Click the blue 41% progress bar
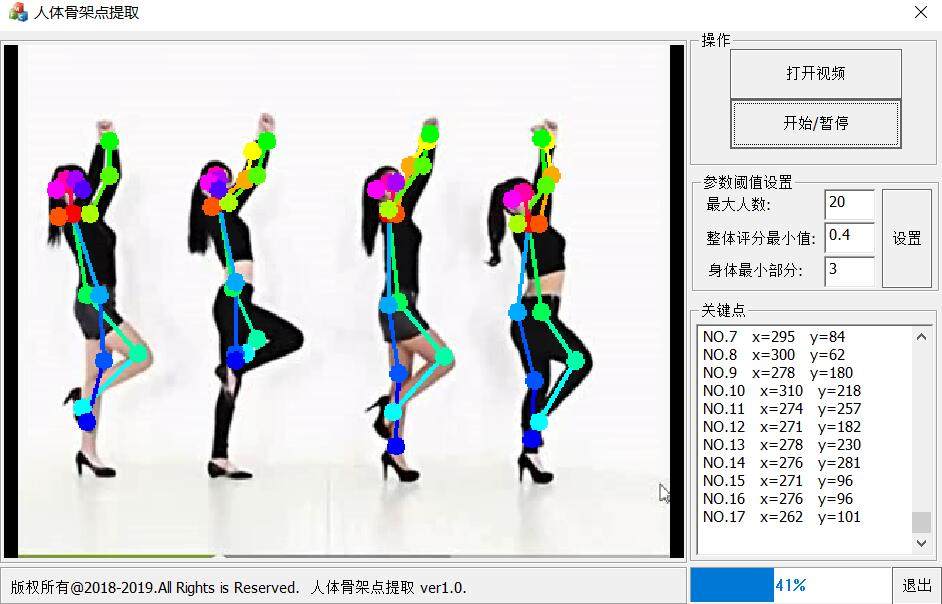 point(791,585)
